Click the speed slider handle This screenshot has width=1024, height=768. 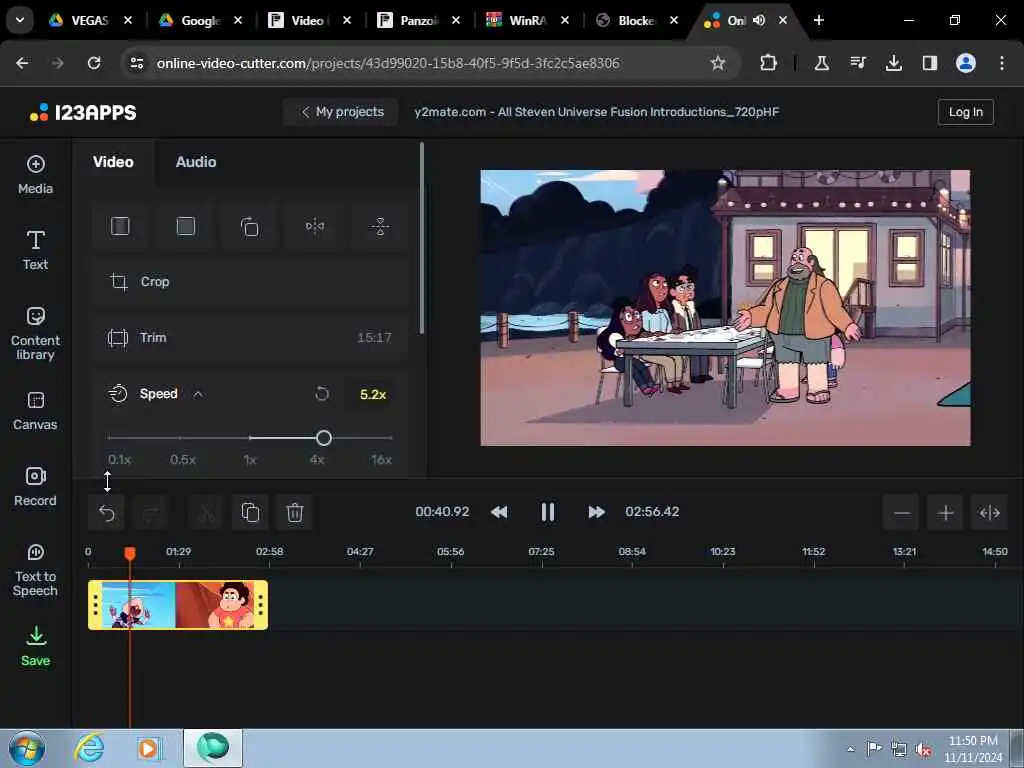[324, 438]
